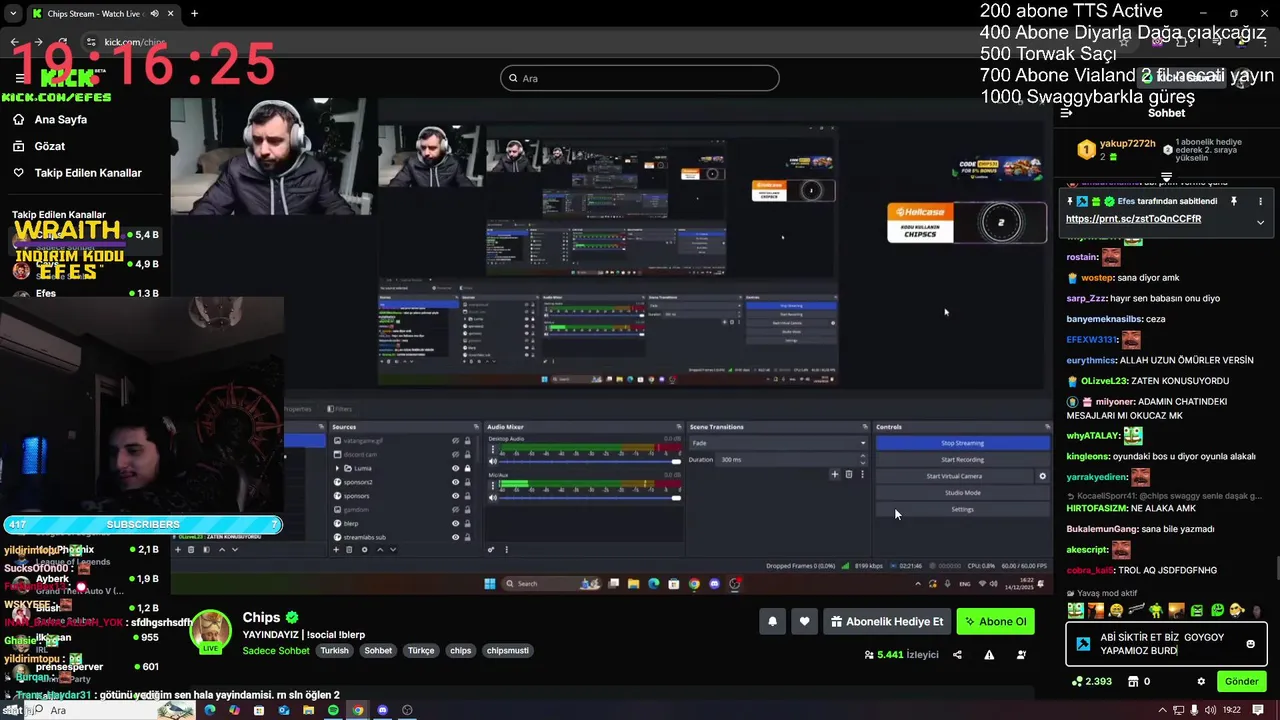The width and height of the screenshot is (1280, 720).
Task: Open Takip Edilen Kanallar in sidebar
Action: (88, 173)
